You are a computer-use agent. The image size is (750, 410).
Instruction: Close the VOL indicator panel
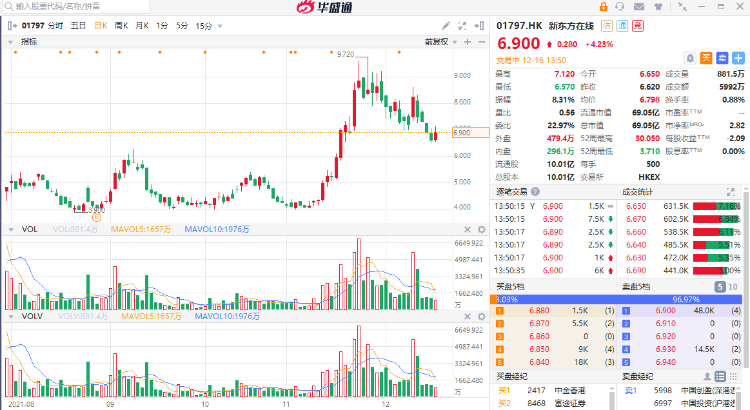[x=467, y=230]
